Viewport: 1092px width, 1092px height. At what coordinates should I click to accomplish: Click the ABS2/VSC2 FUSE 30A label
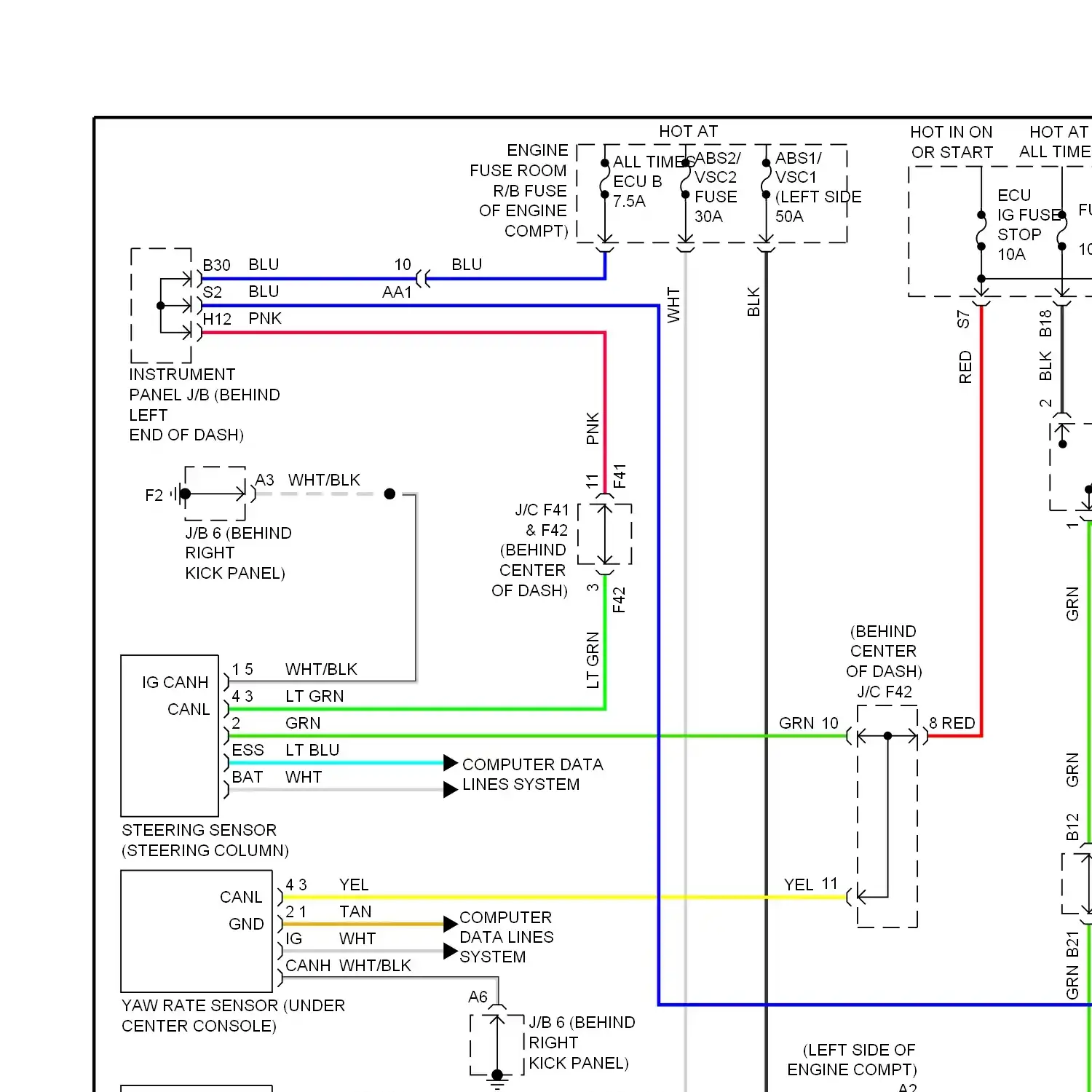pos(716,187)
